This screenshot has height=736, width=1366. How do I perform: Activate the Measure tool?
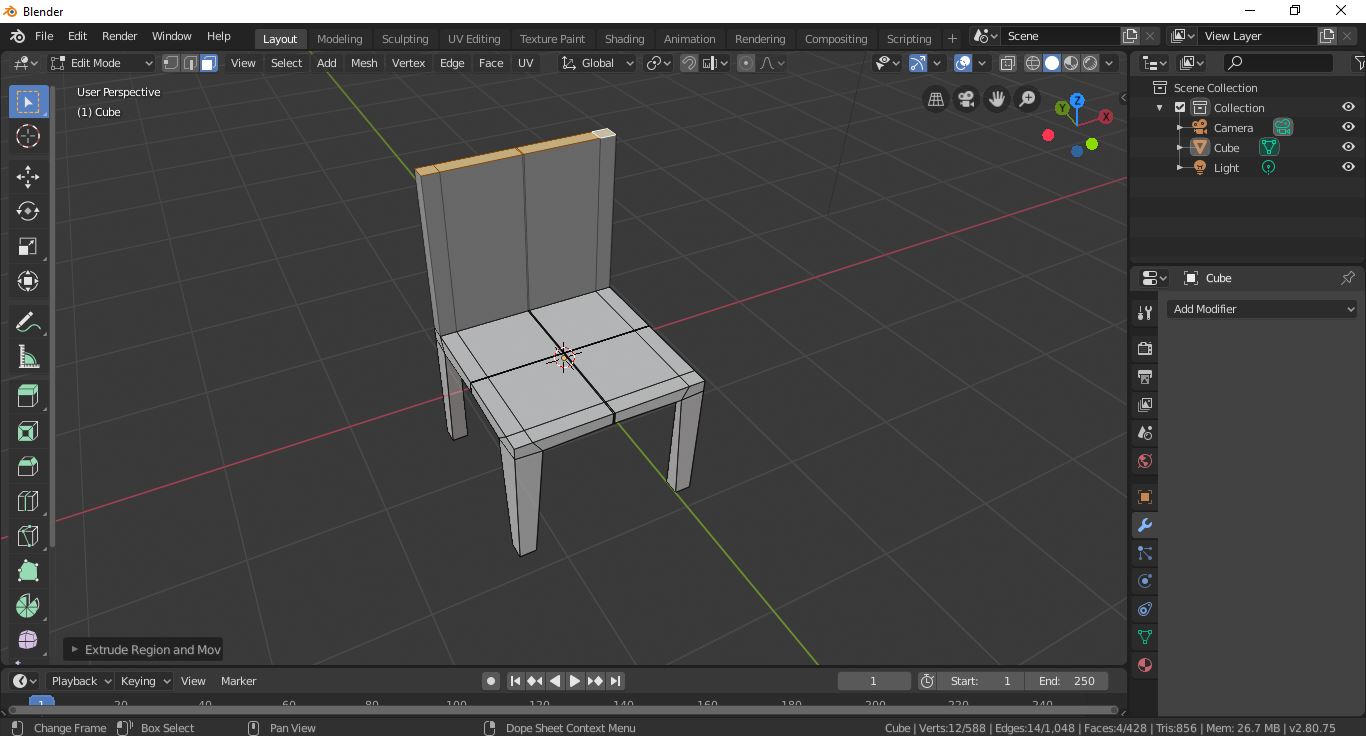pyautogui.click(x=27, y=356)
